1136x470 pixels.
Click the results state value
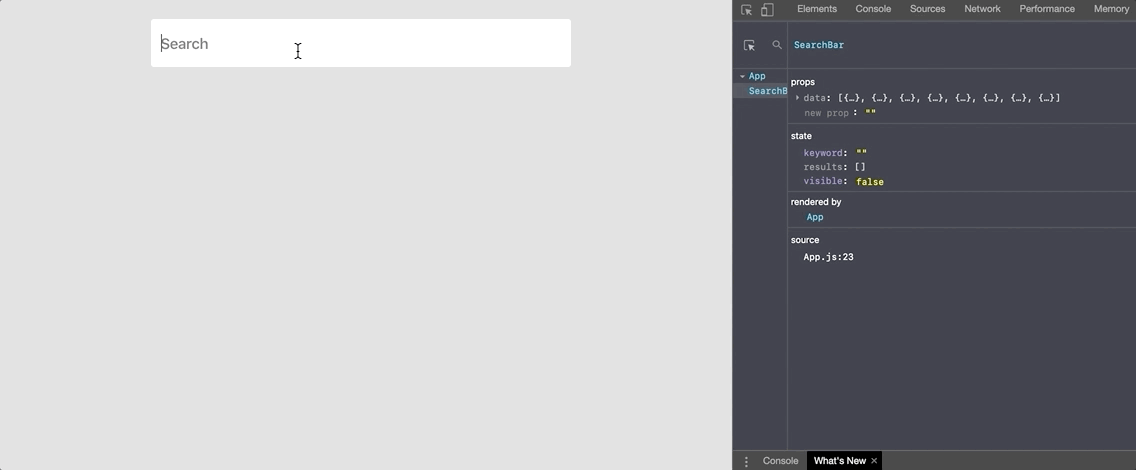(x=860, y=167)
